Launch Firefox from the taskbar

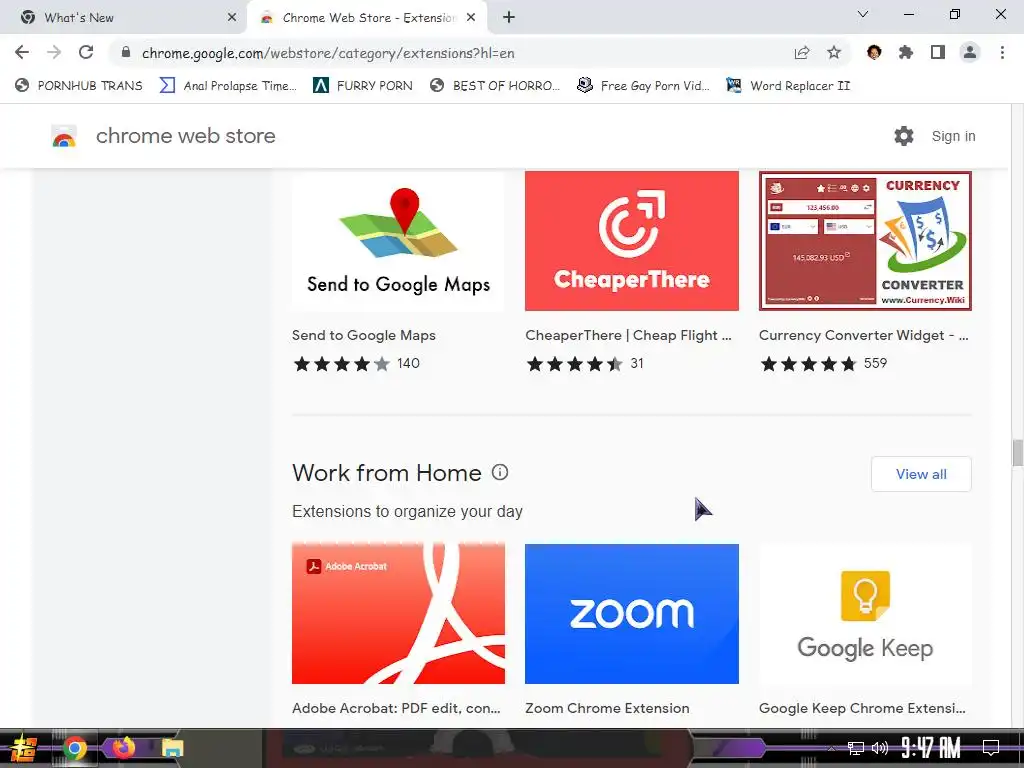pyautogui.click(x=123, y=747)
